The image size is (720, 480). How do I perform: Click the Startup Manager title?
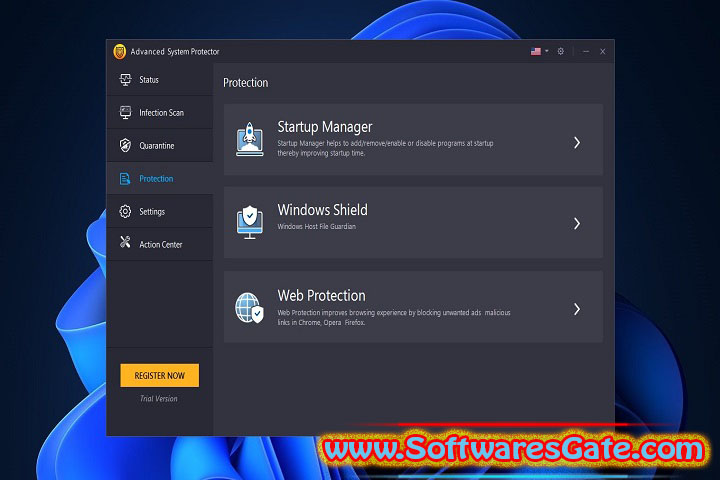(325, 127)
